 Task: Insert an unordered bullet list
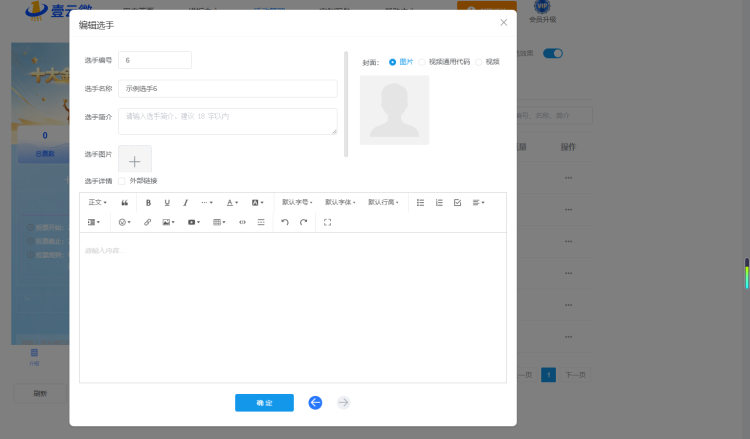[420, 203]
